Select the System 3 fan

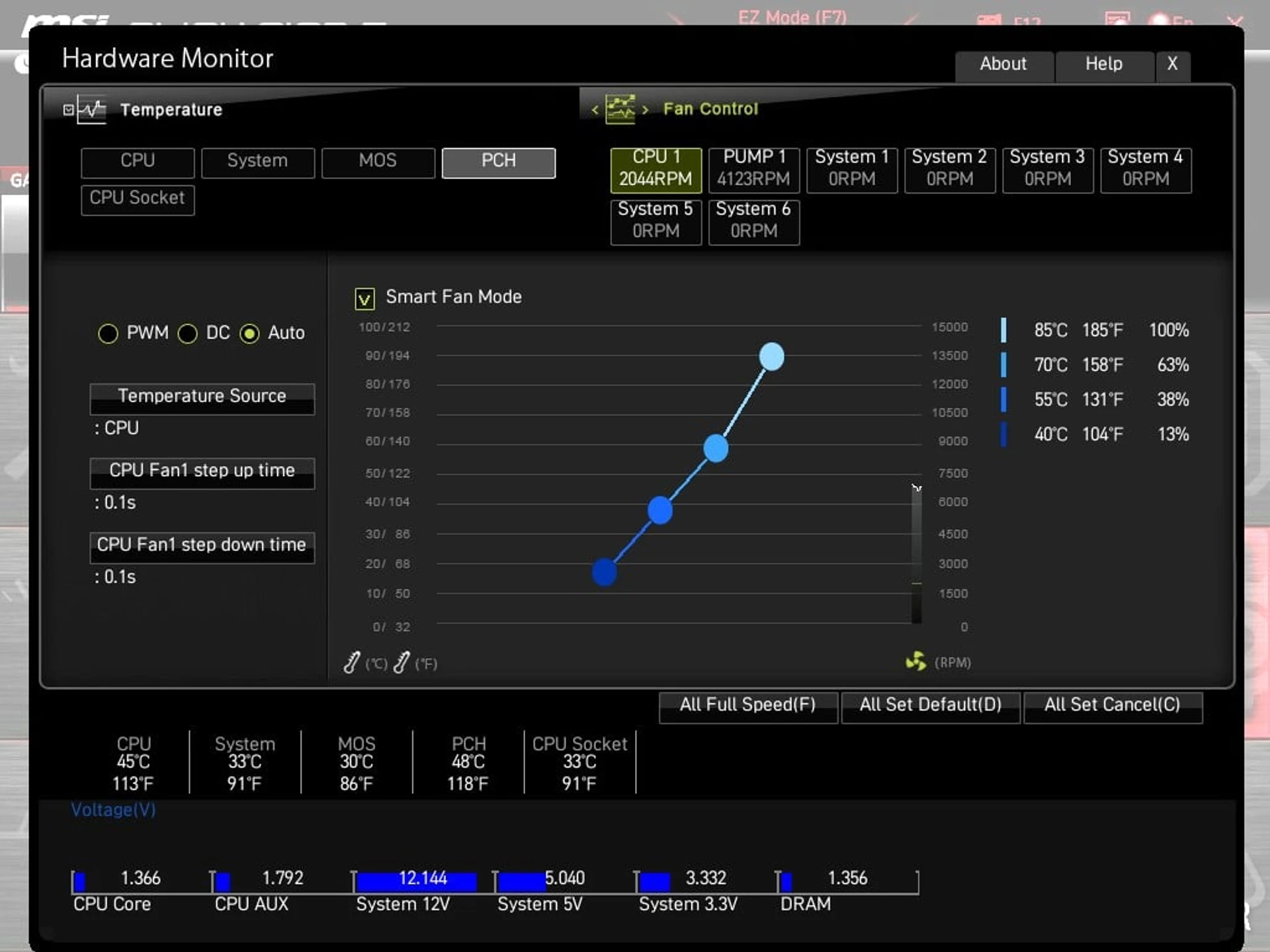[1048, 170]
